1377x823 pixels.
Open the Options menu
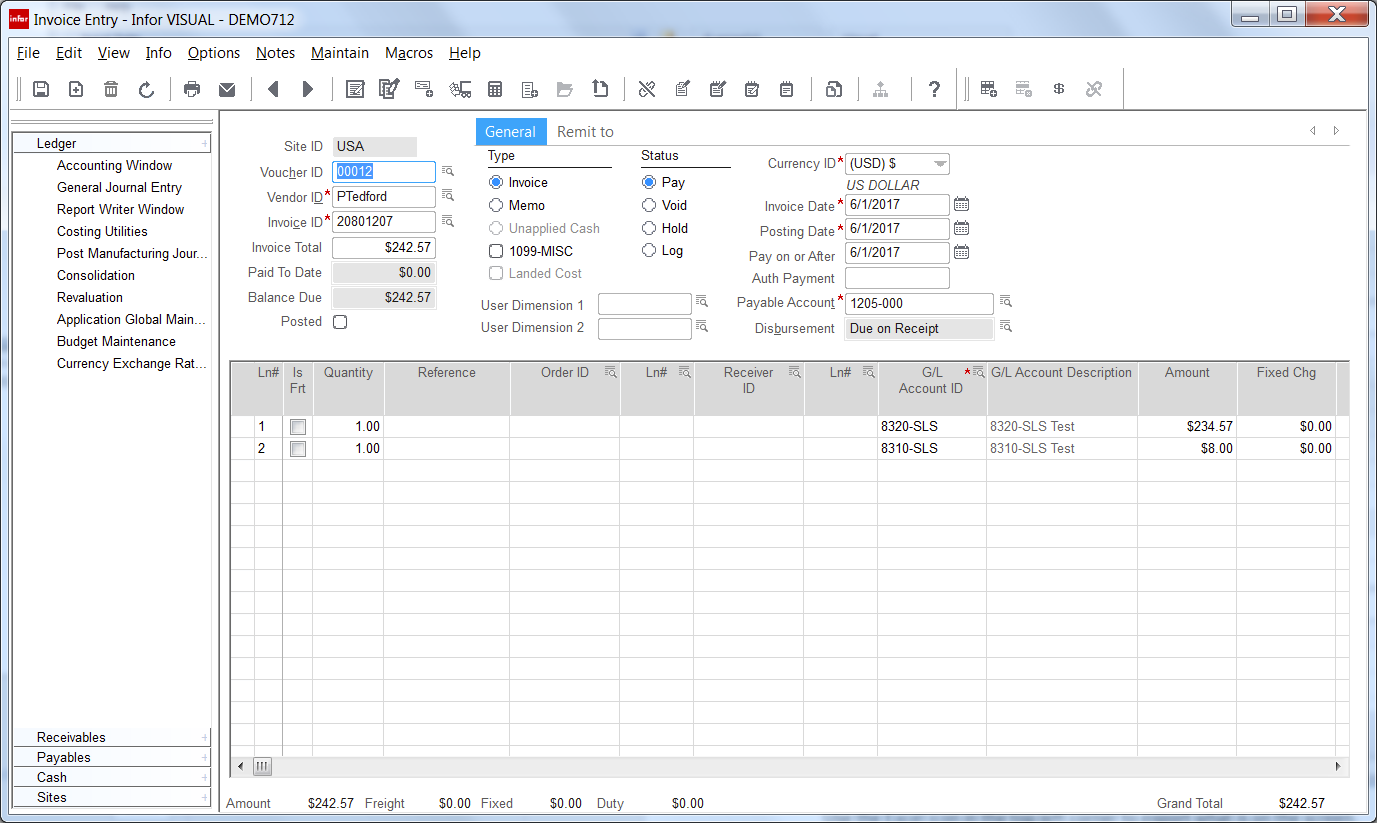pos(214,53)
